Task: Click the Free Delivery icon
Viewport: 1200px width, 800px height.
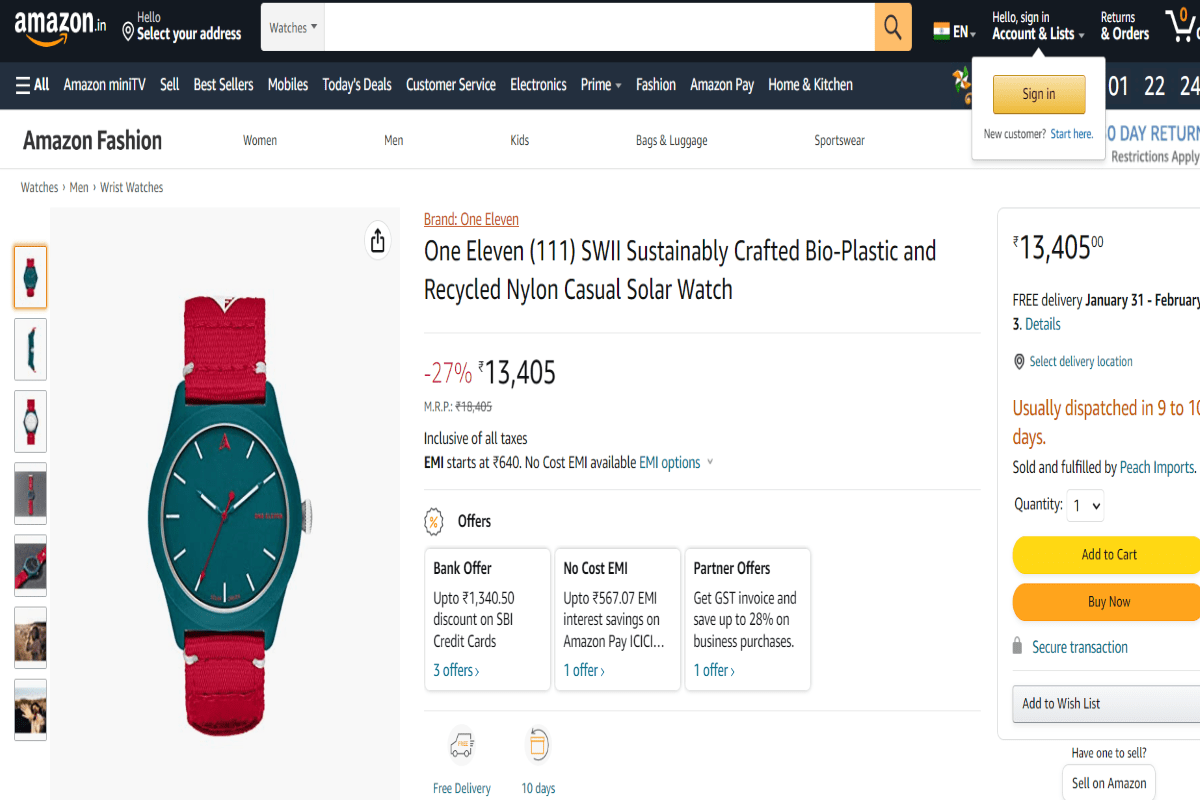Action: [x=461, y=744]
